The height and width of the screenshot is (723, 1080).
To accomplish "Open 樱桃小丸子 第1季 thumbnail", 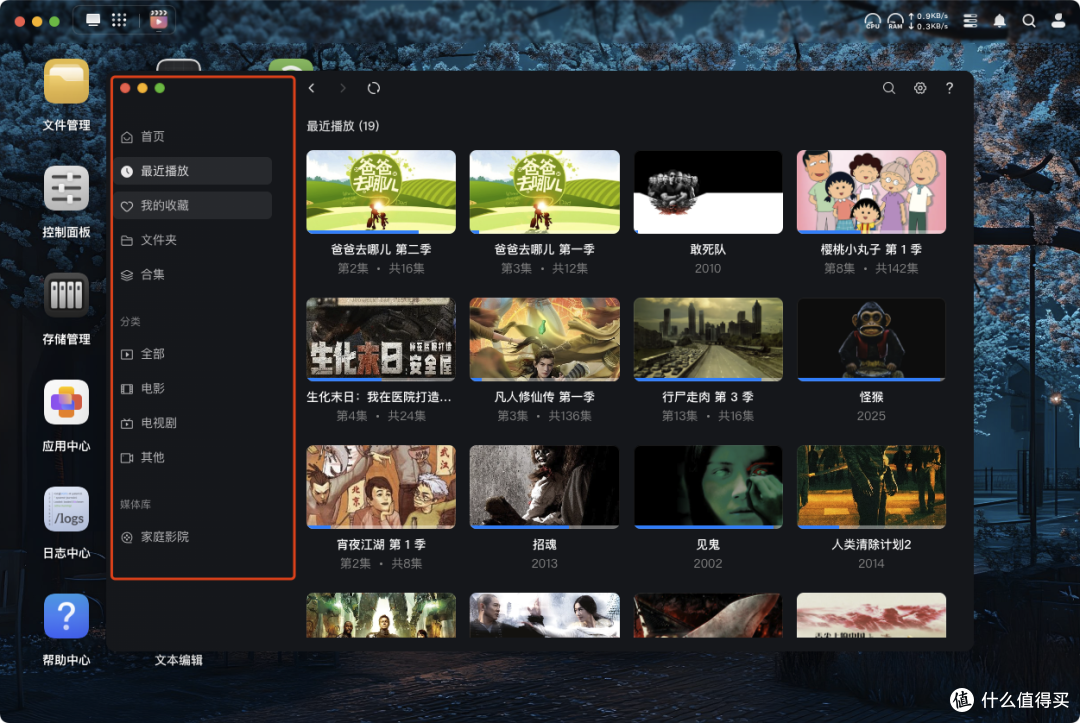I will pos(871,191).
